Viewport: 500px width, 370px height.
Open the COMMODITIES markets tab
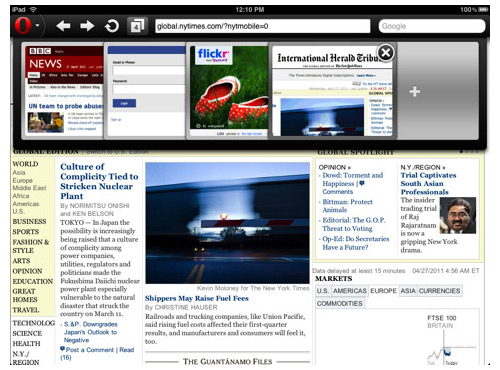[339, 304]
